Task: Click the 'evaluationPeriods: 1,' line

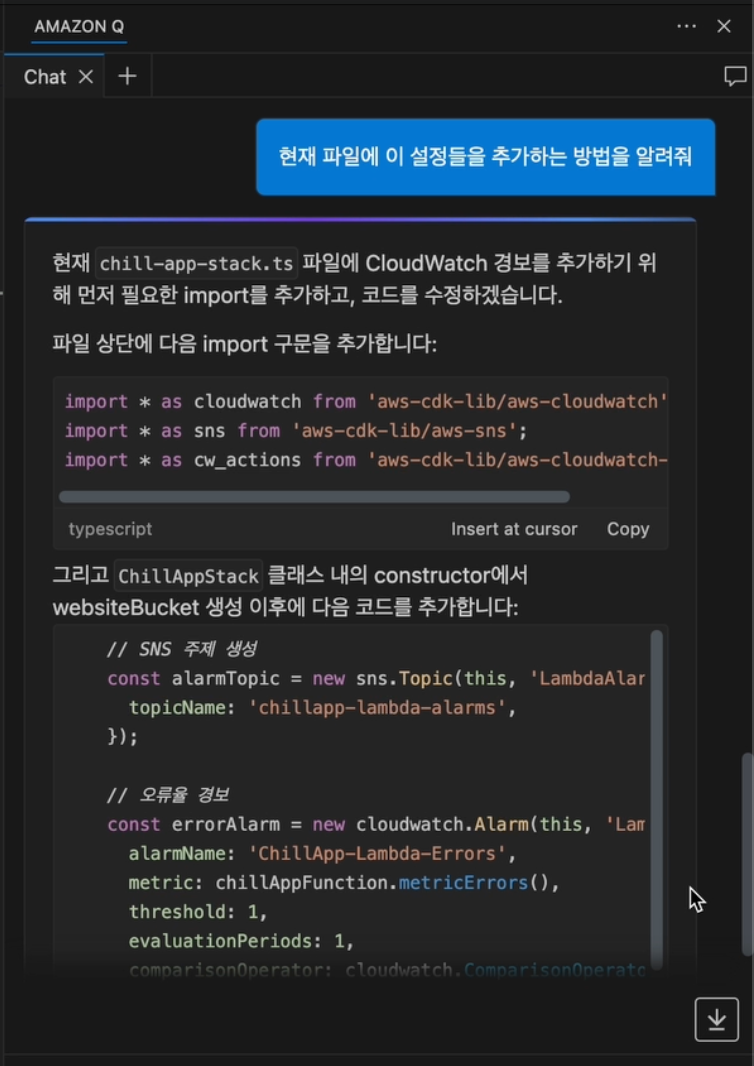Action: [x=242, y=941]
